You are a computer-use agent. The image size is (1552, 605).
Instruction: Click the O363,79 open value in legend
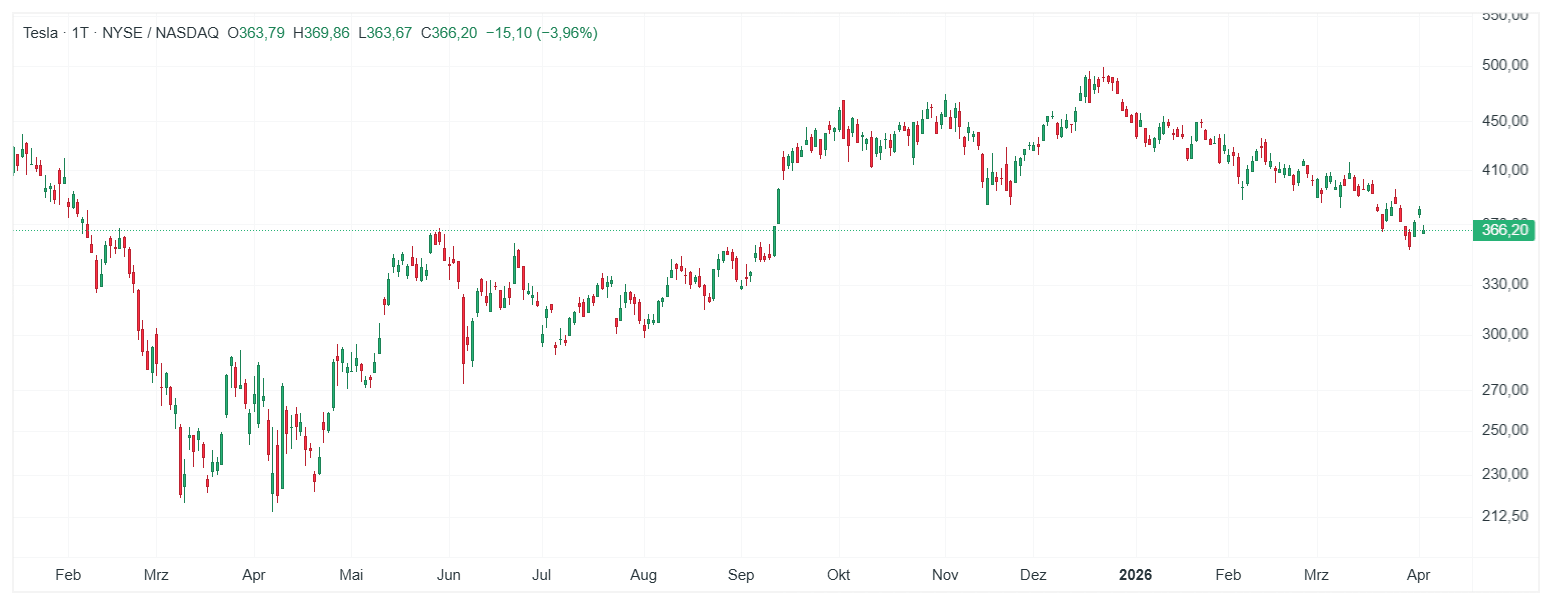pos(256,33)
